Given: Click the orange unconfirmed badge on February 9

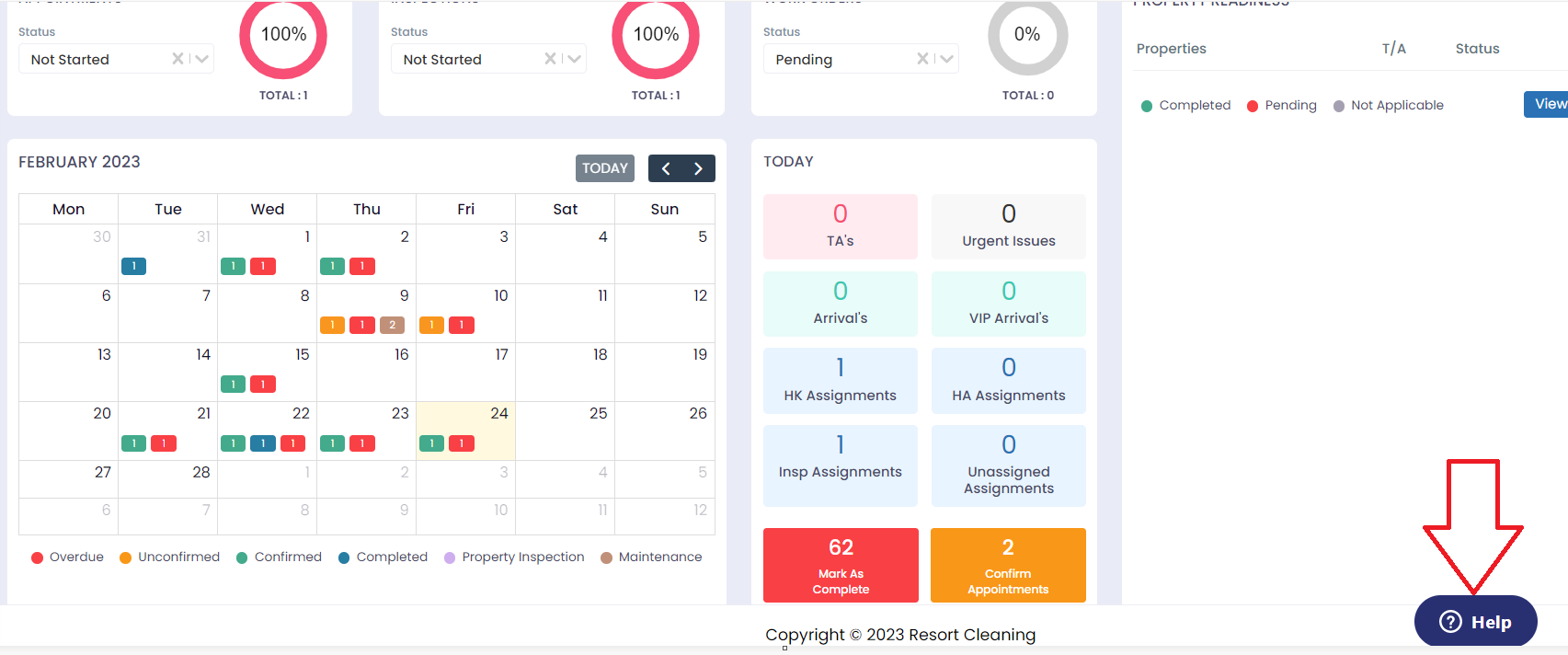Looking at the screenshot, I should pos(332,325).
